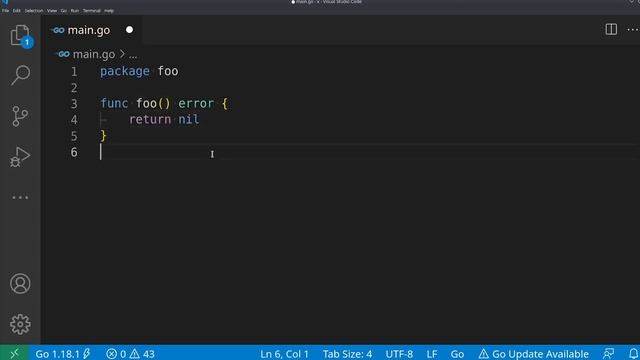Click the unsaved dot on main.go tab

[x=129, y=30]
